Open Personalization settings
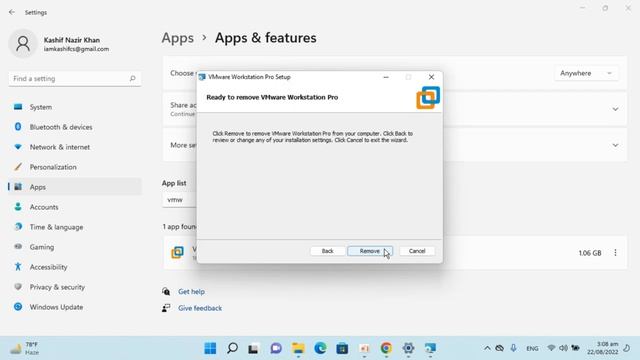The height and width of the screenshot is (360, 640). click(x=75, y=167)
